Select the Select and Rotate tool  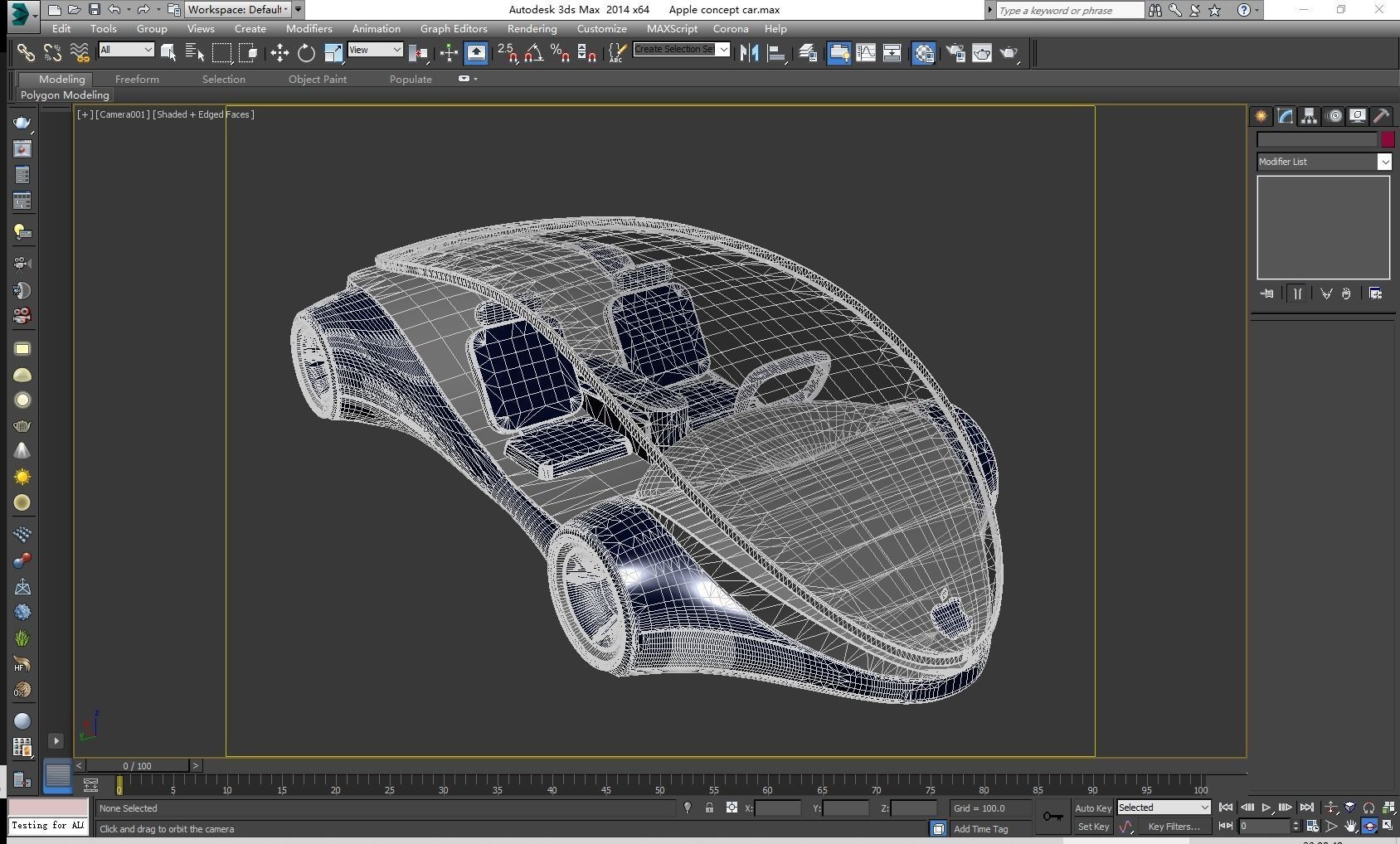[306, 53]
